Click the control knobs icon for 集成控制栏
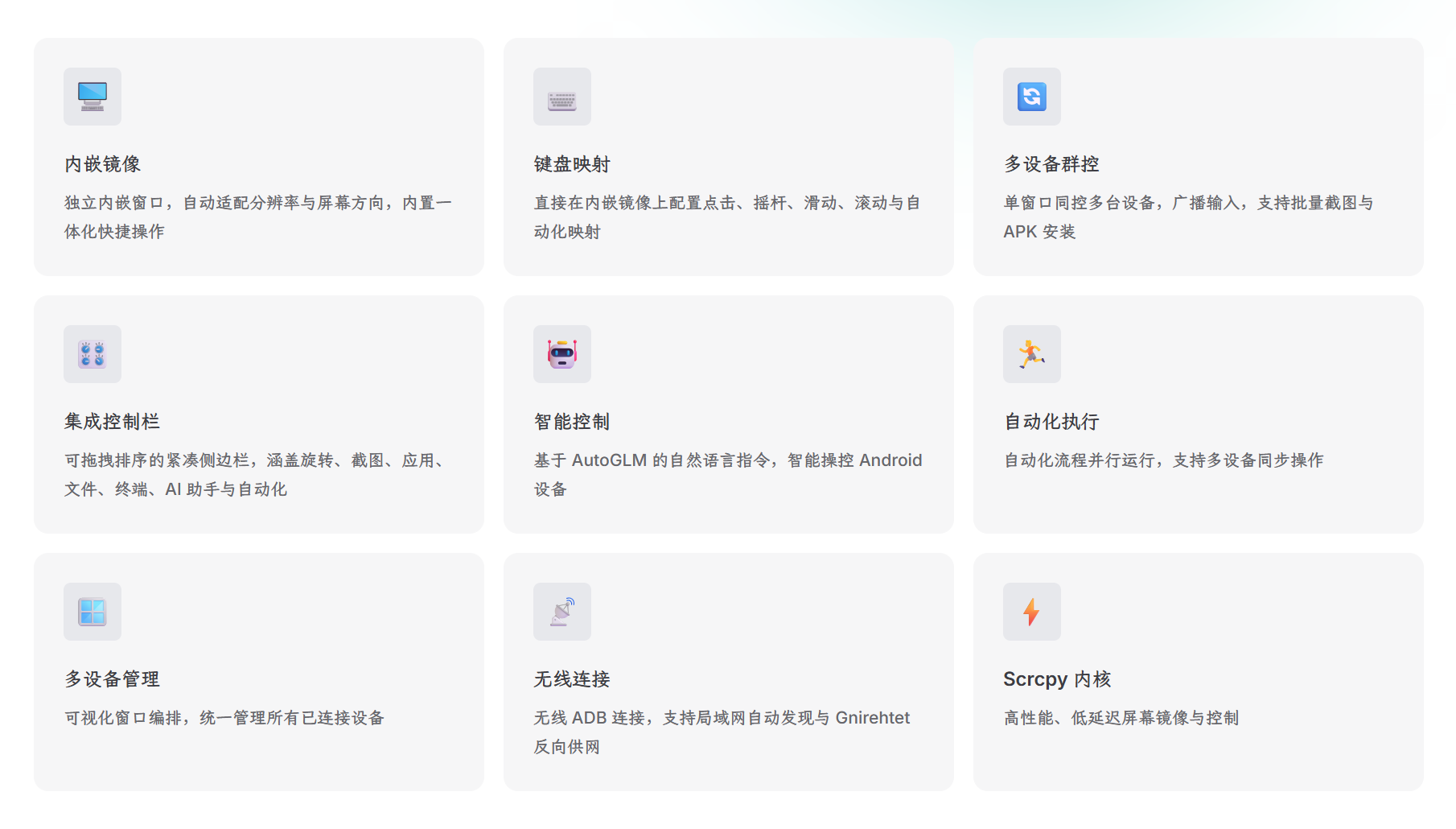Screen dimensions: 1456x829 [93, 354]
